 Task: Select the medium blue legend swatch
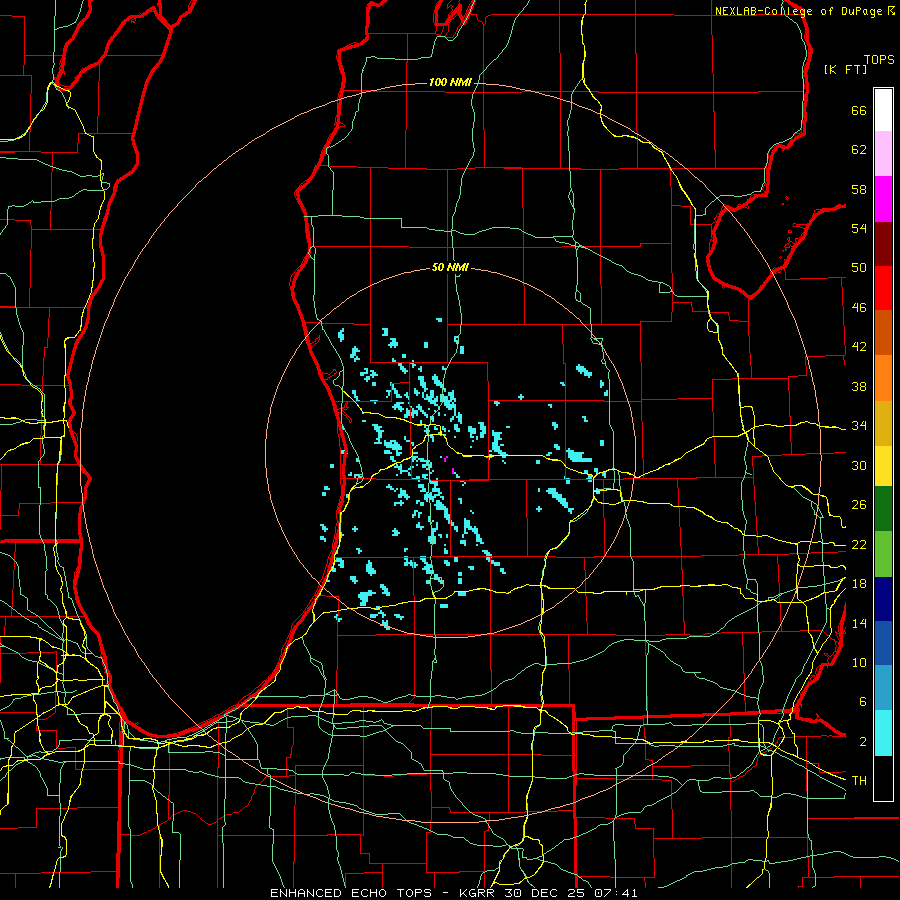click(883, 644)
